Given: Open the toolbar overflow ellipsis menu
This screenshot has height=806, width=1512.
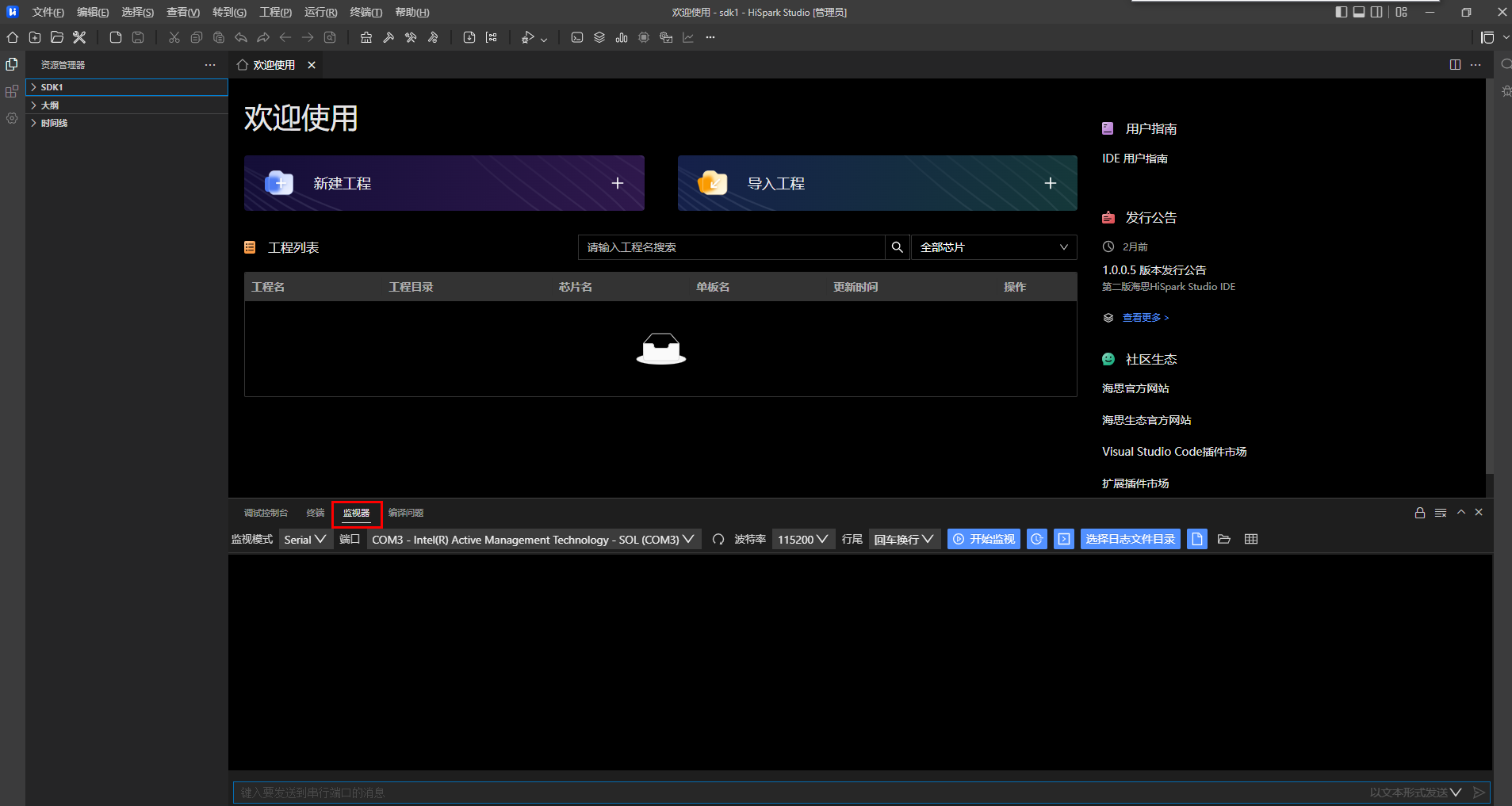Looking at the screenshot, I should coord(710,37).
